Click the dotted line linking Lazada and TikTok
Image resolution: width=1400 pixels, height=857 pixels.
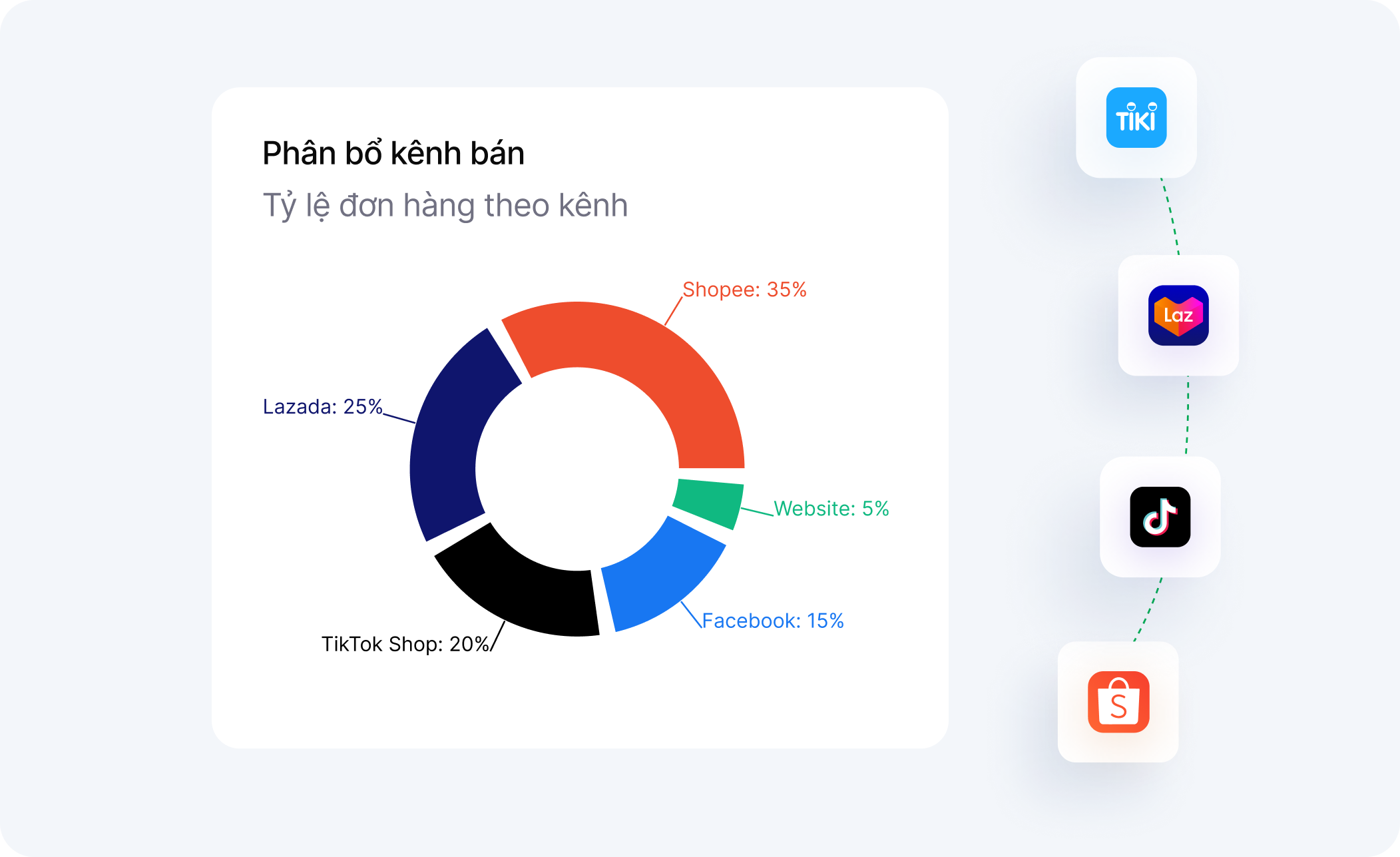coord(1188,416)
